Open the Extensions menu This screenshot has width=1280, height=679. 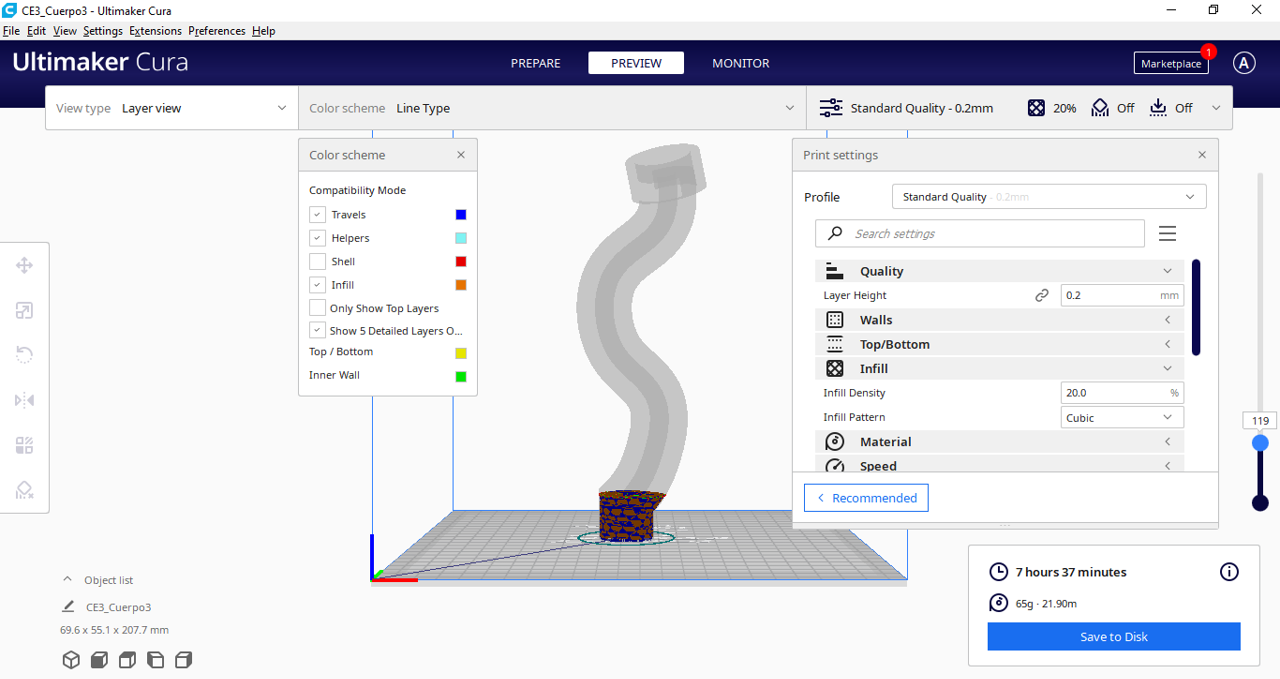(155, 31)
